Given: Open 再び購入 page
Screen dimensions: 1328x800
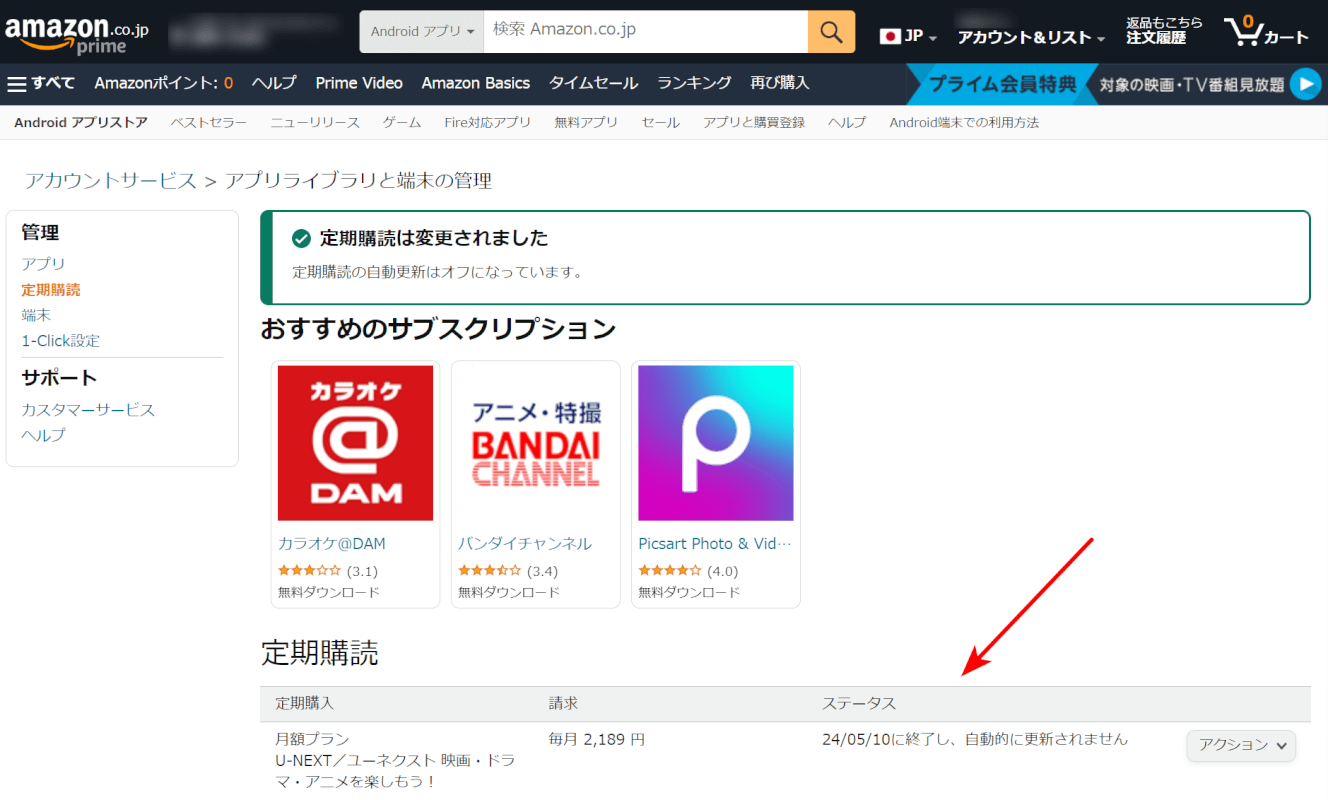Looking at the screenshot, I should coord(780,83).
